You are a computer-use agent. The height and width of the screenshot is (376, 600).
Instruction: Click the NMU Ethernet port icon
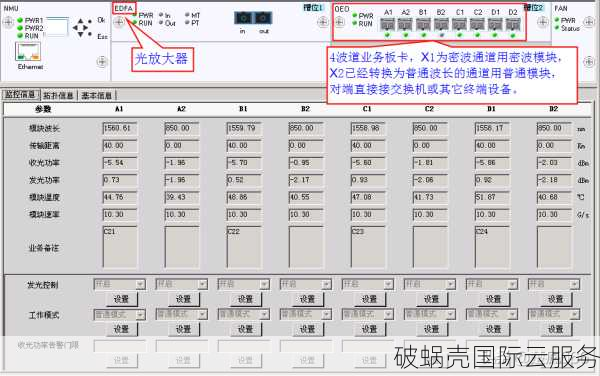28,52
